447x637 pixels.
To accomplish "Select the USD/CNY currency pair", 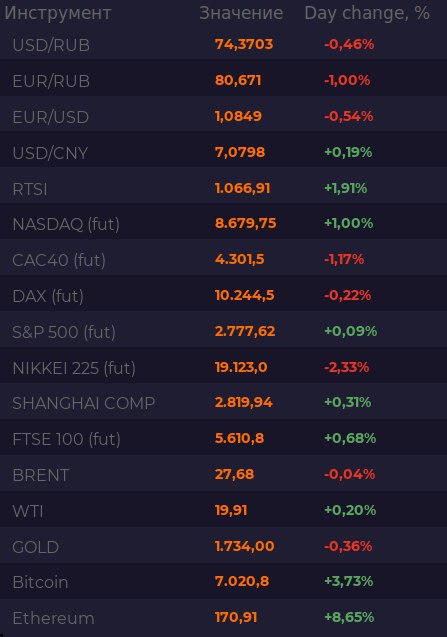I will [x=224, y=152].
